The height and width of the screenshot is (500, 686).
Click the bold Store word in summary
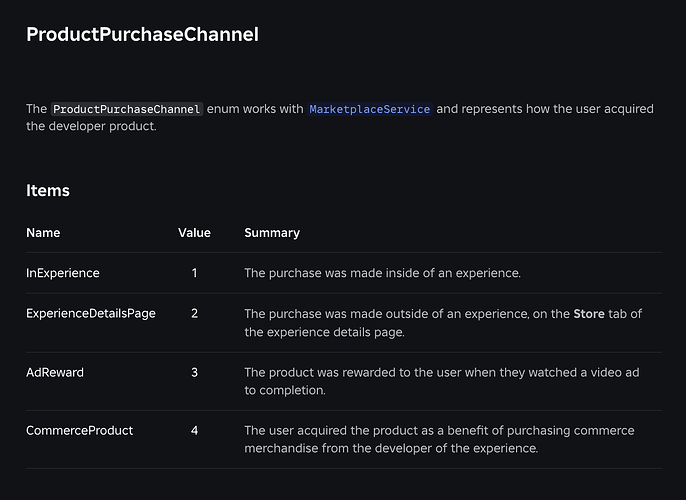click(x=589, y=314)
